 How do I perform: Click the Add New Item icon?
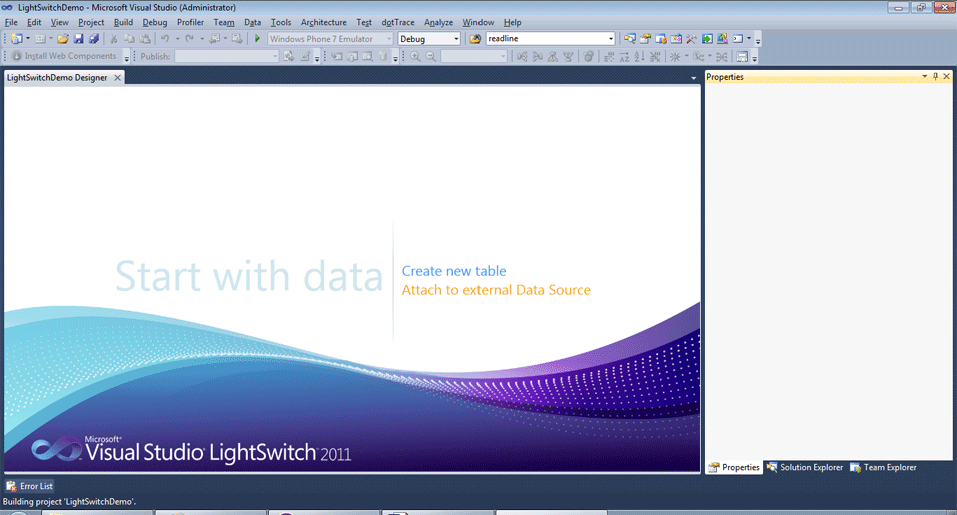click(x=40, y=38)
